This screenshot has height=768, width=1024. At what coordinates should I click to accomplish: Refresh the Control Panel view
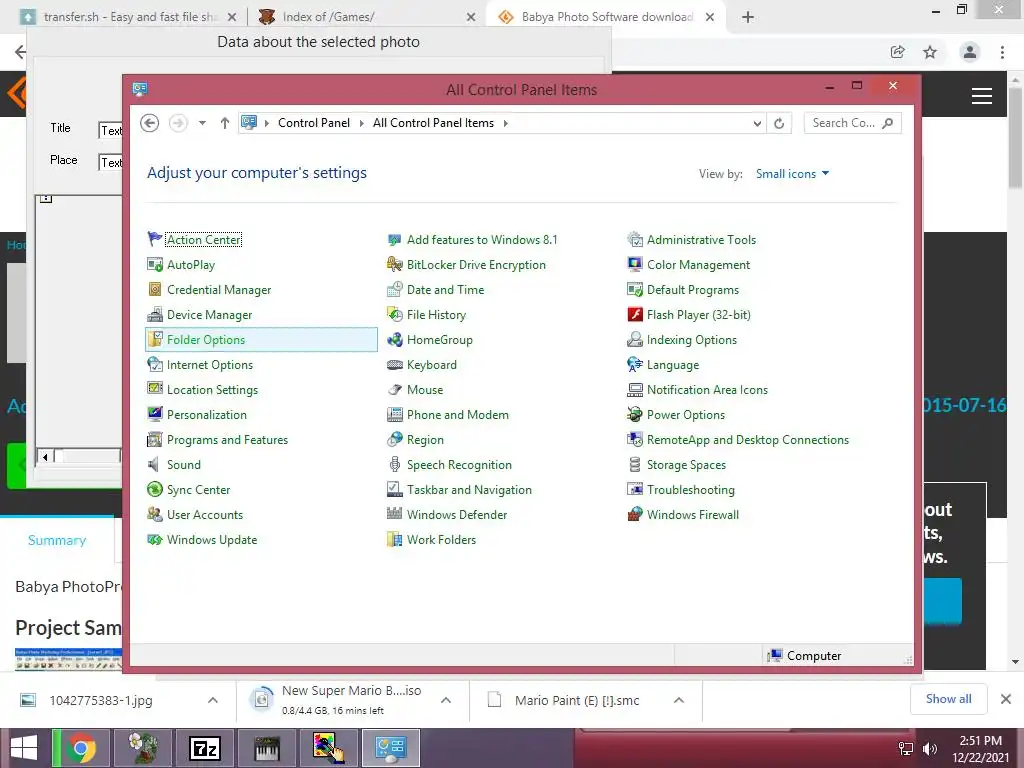click(x=779, y=123)
